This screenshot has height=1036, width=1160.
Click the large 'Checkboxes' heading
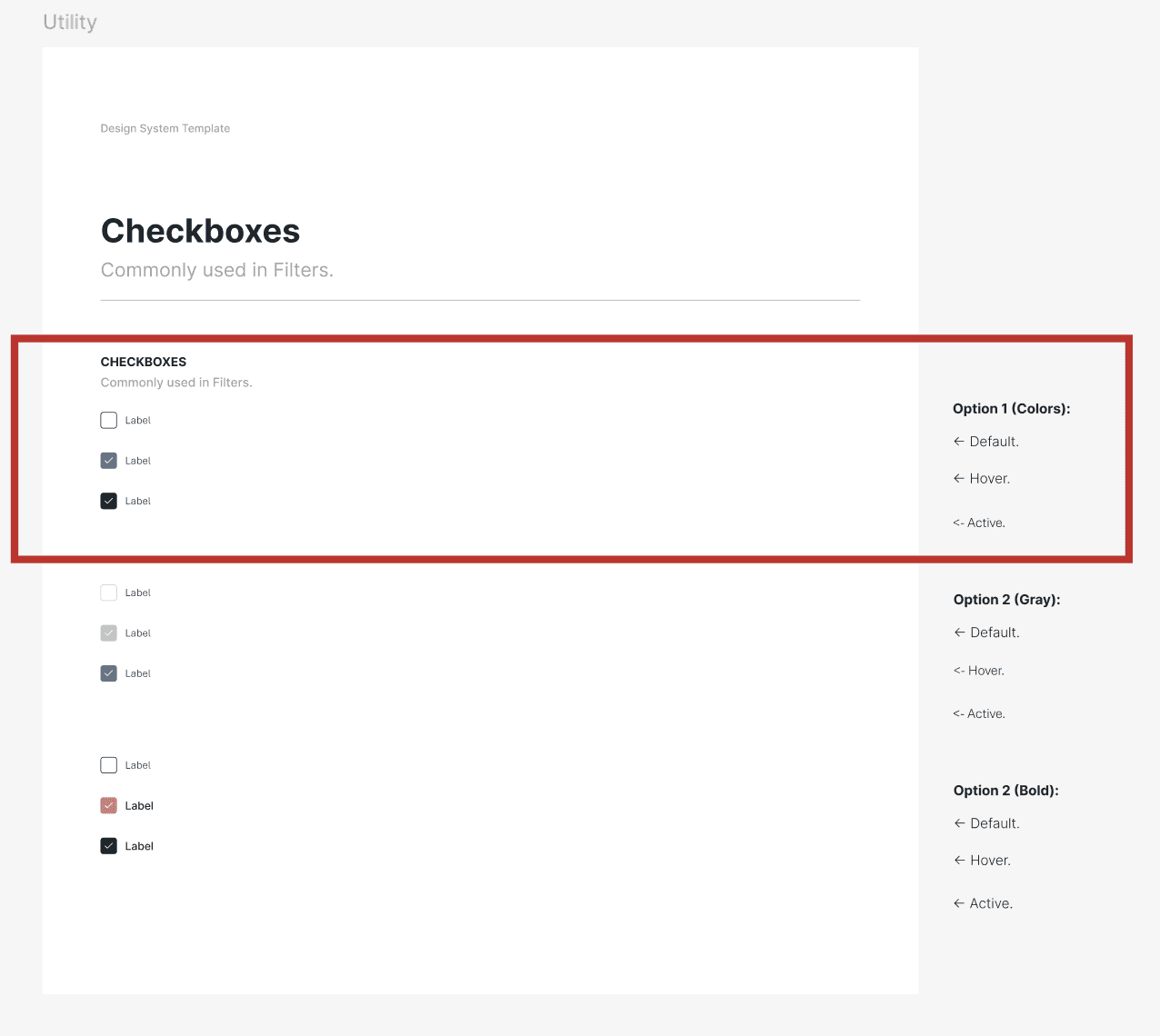click(x=200, y=231)
